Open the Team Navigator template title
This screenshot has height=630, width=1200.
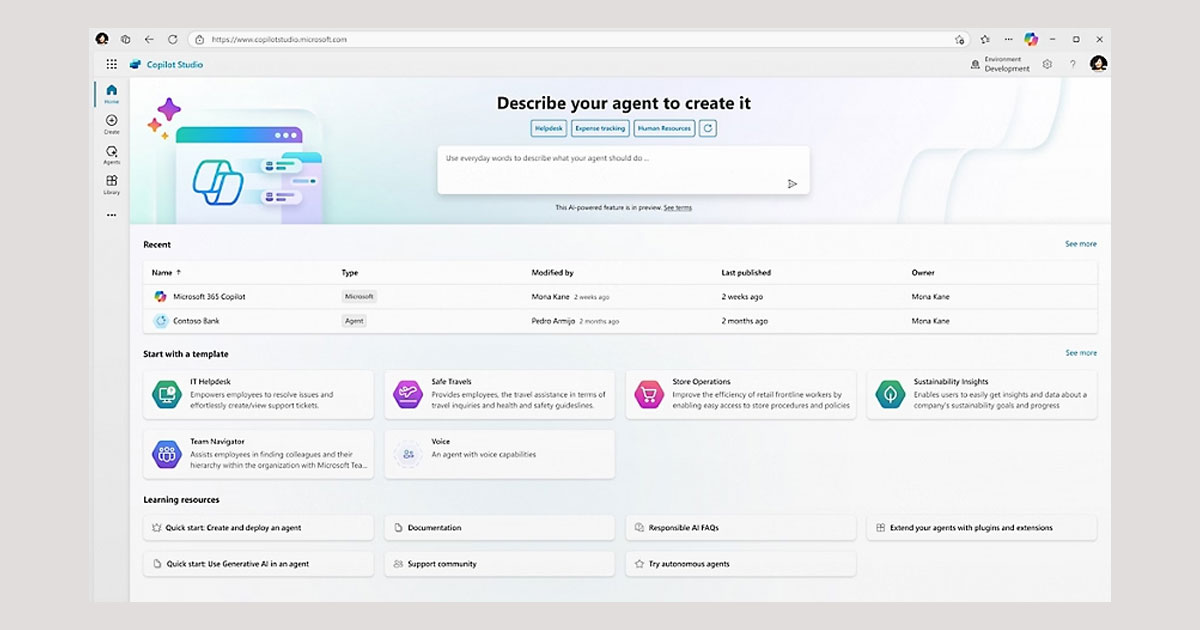pos(217,442)
